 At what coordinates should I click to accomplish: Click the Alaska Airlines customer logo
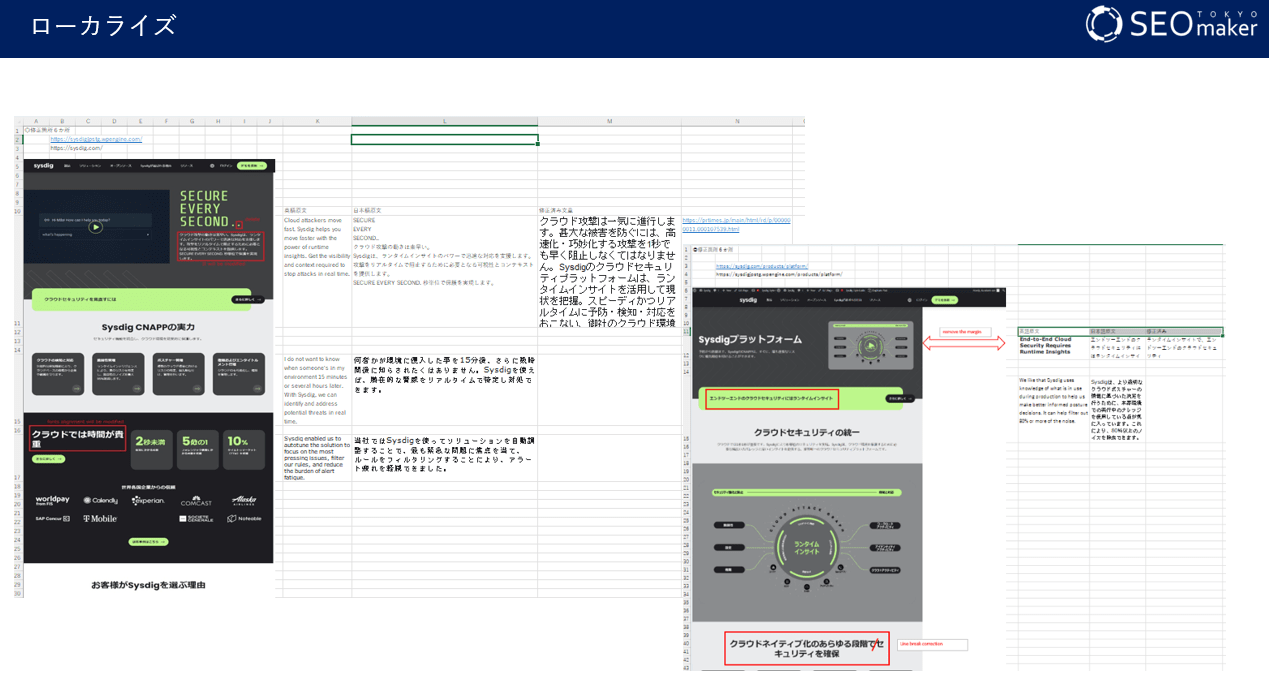pos(244,500)
